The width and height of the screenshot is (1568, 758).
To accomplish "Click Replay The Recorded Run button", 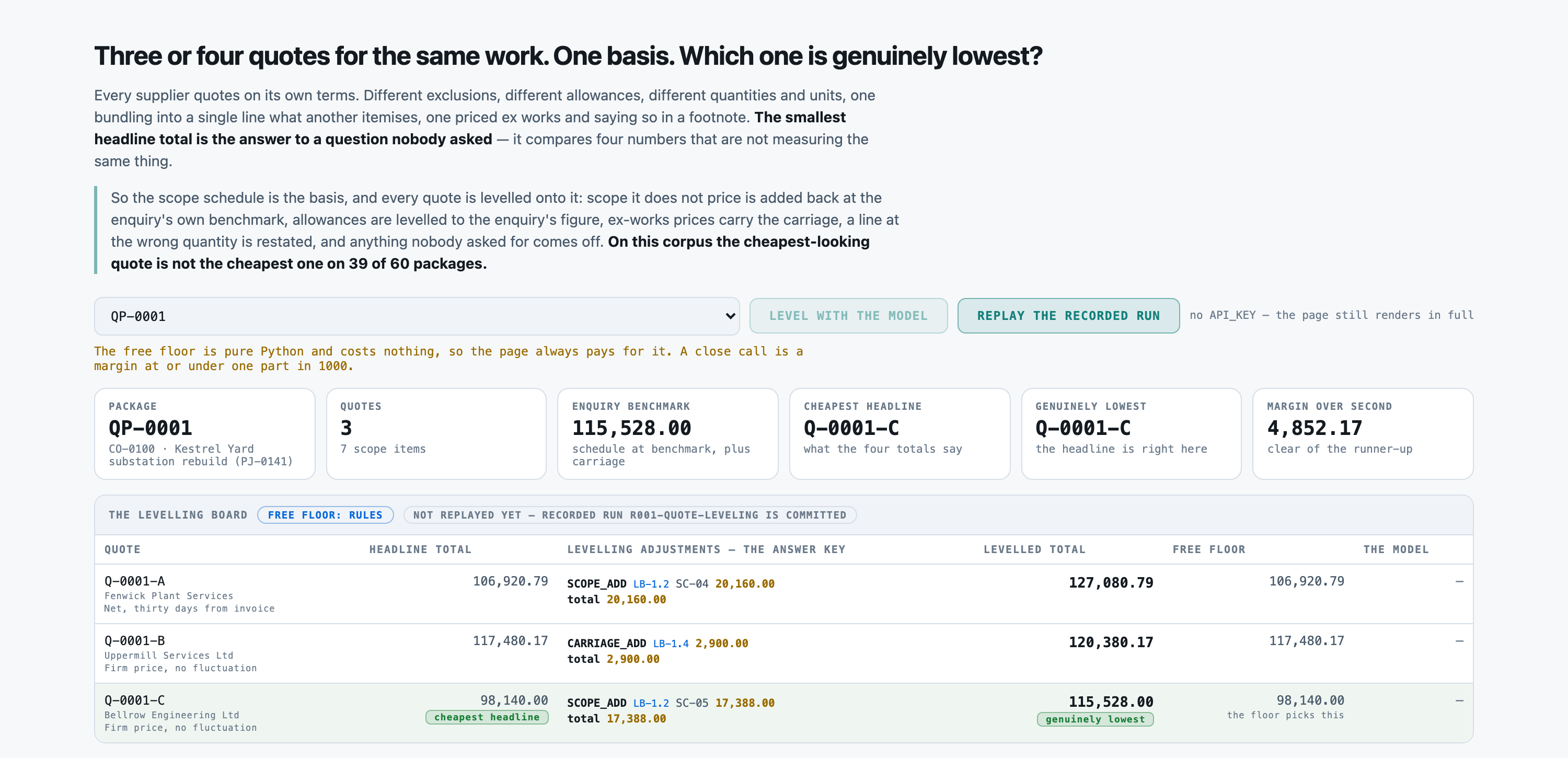I will tap(1068, 315).
